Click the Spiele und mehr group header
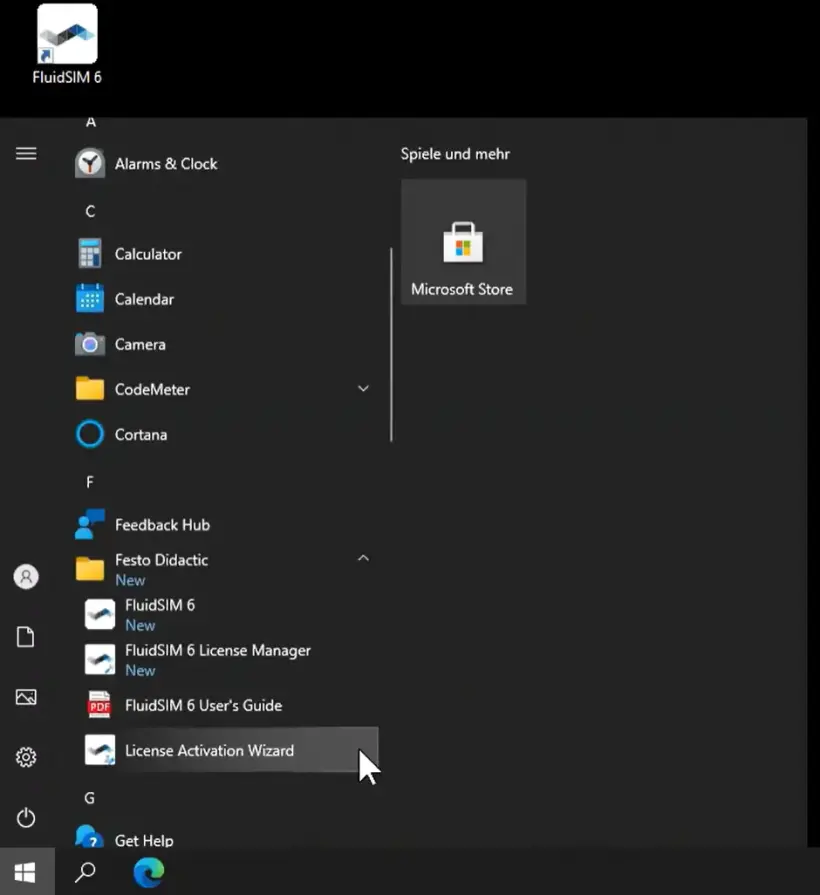820x895 pixels. tap(455, 154)
